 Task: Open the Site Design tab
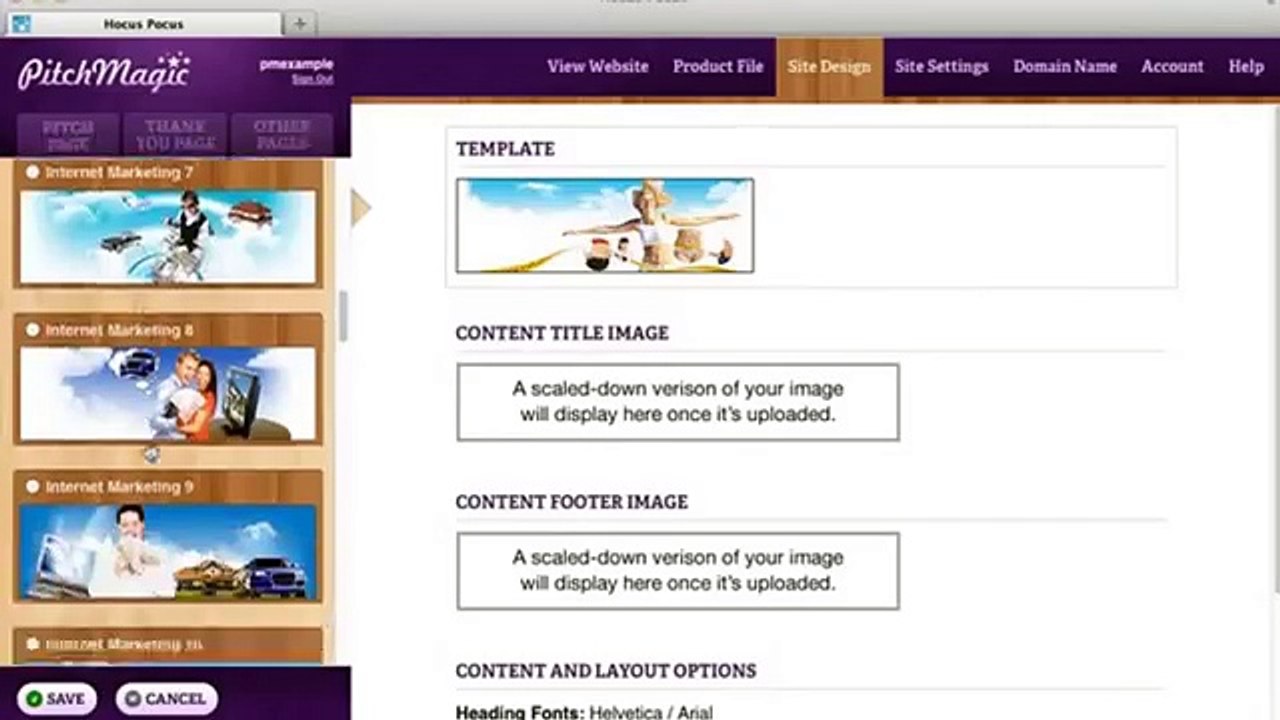tap(829, 67)
